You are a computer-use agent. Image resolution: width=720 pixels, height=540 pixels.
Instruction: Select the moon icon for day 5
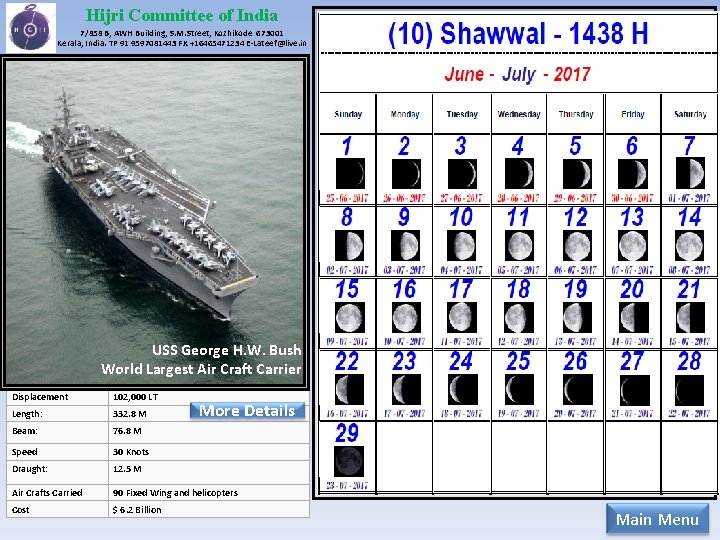pyautogui.click(x=577, y=174)
